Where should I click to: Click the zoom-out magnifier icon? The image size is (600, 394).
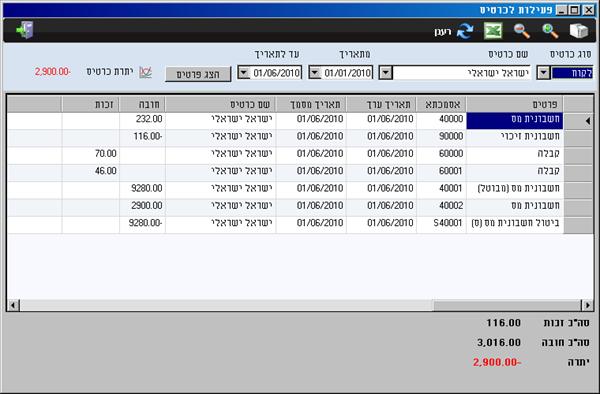pos(522,31)
